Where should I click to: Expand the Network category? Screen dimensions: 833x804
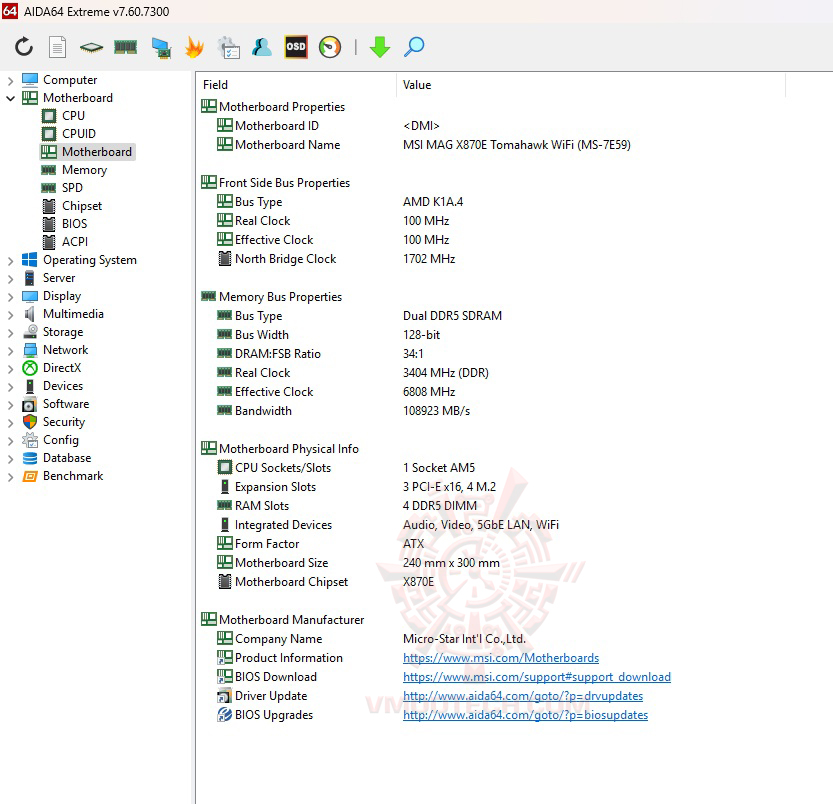tap(11, 350)
